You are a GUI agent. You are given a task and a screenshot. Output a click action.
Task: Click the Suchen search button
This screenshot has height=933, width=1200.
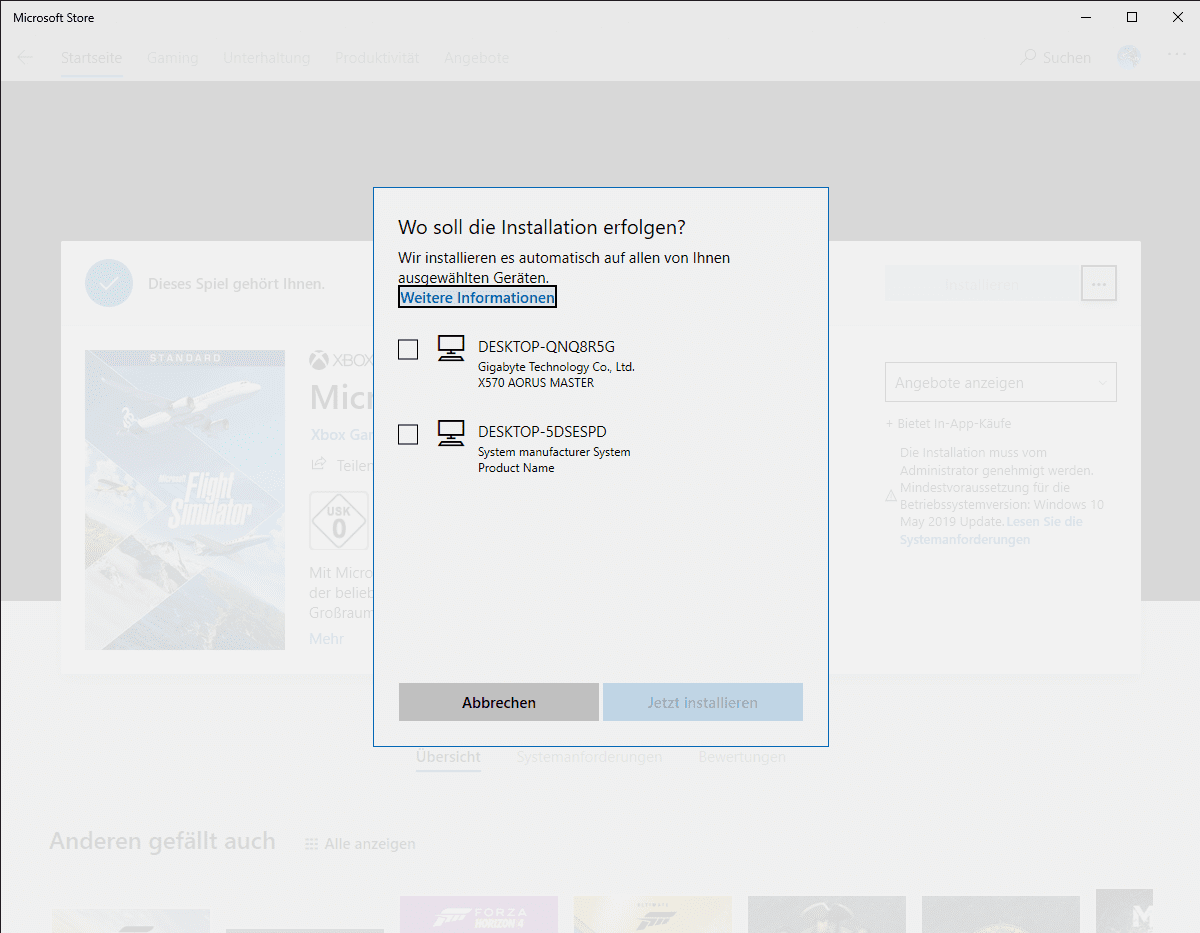click(x=1055, y=58)
